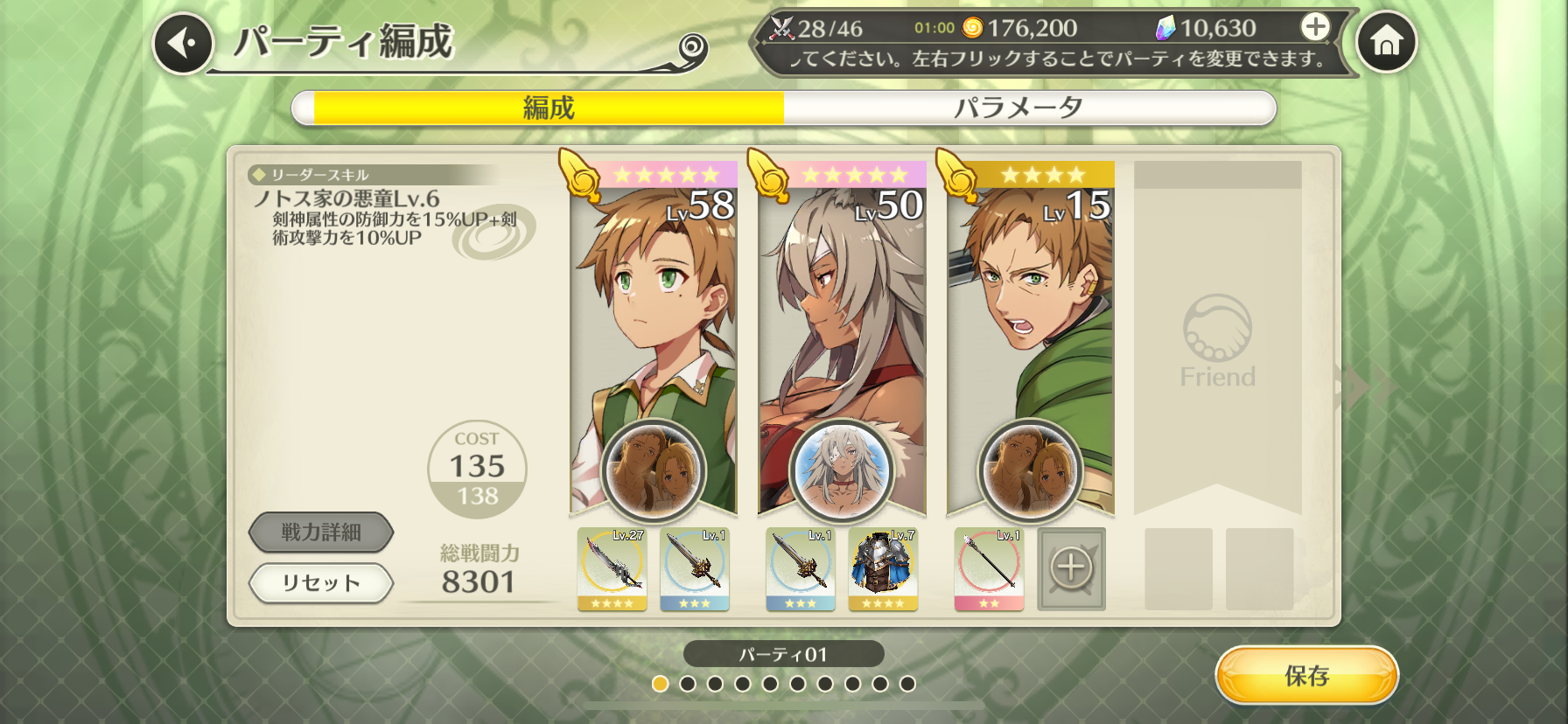Open the Lv.27 sword equipment slot
The width and height of the screenshot is (1568, 724).
tap(612, 569)
